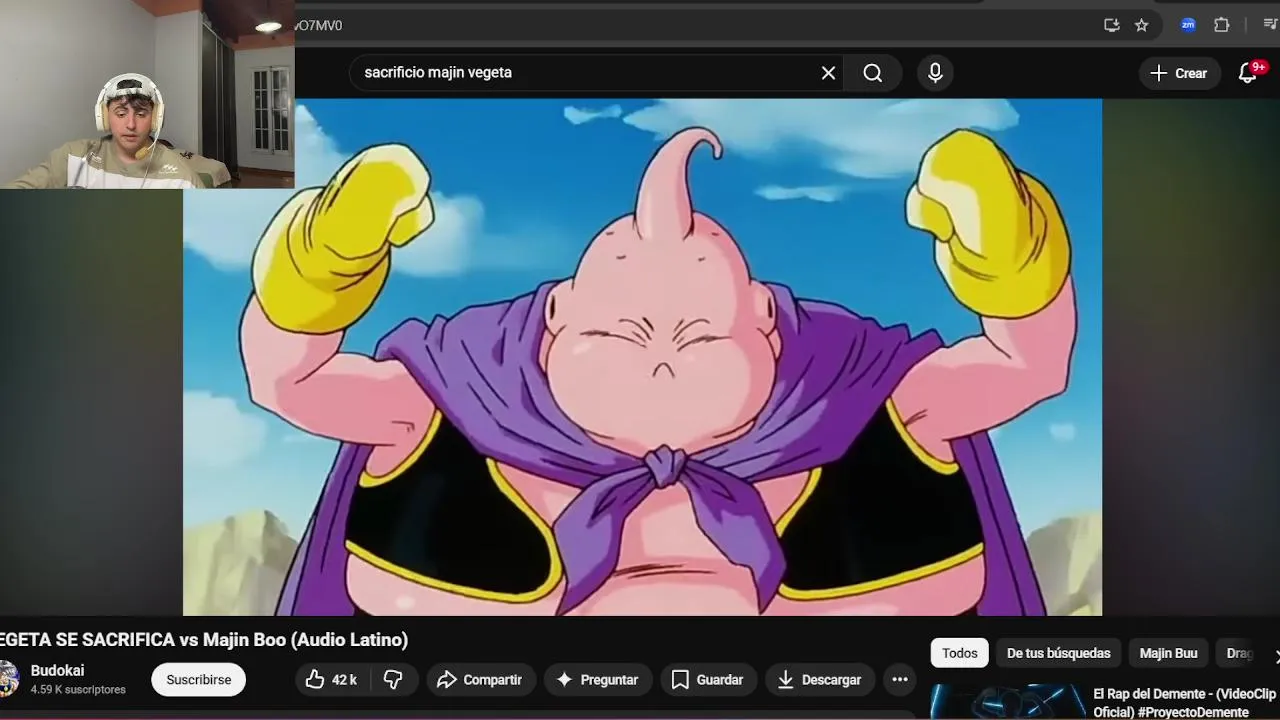Open the notifications bell
The width and height of the screenshot is (1280, 720).
tap(1248, 73)
